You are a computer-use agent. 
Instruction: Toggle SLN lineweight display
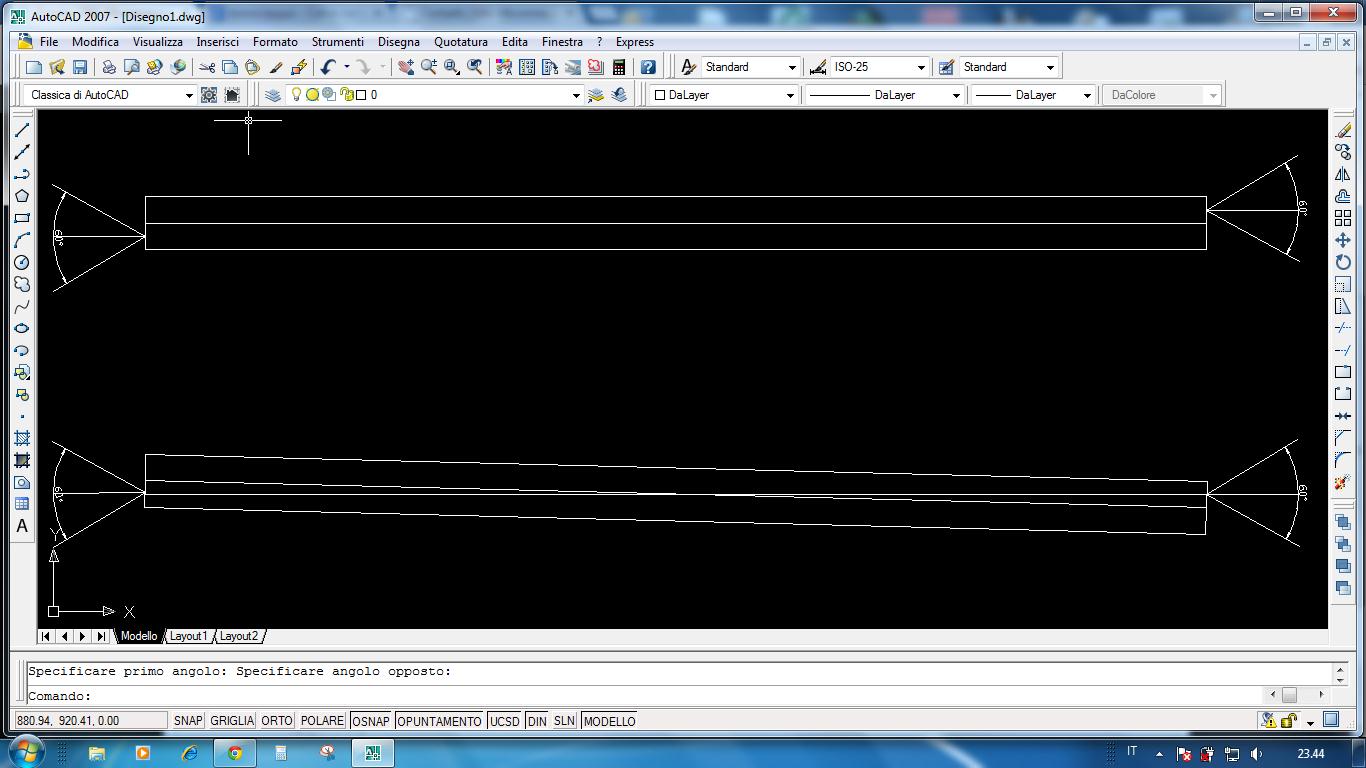point(564,721)
